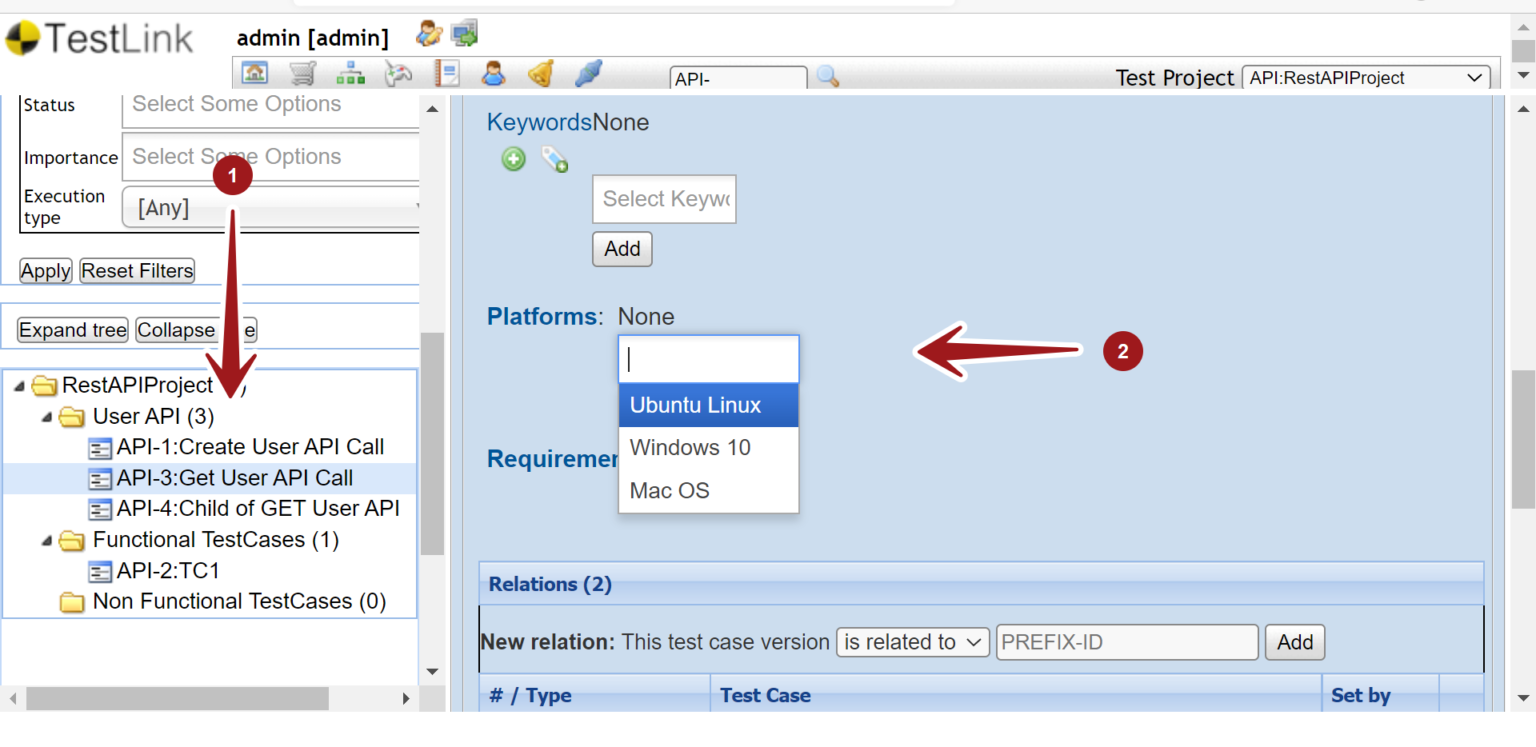Collapse the User API folder
Screen dimensions: 1536x747
pyautogui.click(x=46, y=416)
